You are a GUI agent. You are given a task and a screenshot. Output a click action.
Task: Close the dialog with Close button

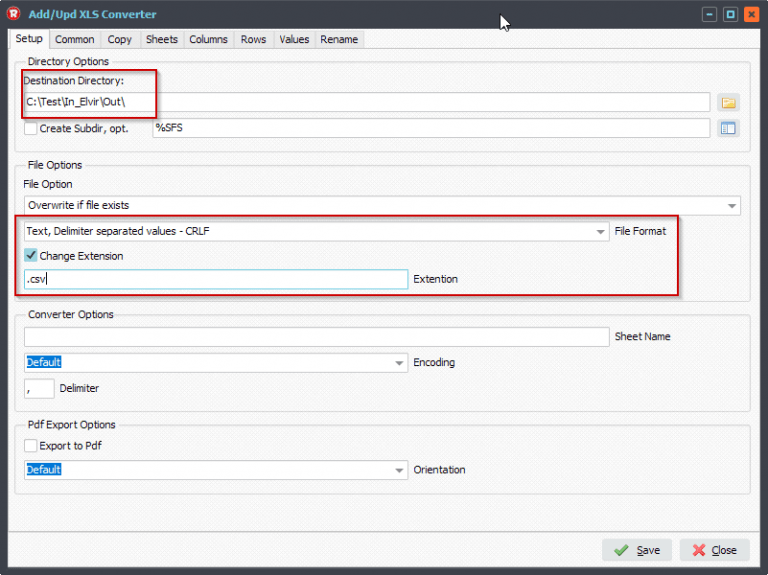click(715, 550)
